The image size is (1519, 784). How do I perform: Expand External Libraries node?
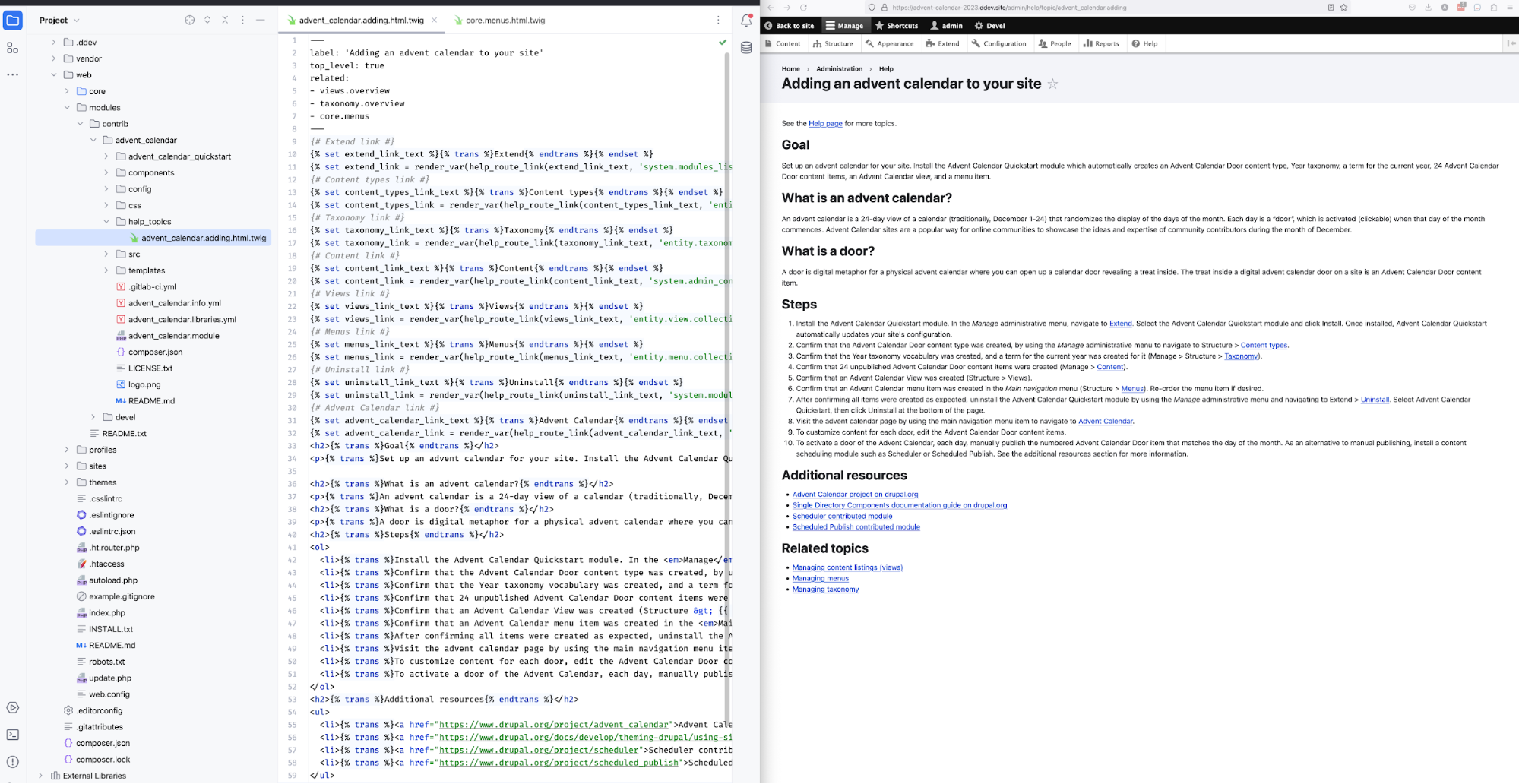click(x=40, y=776)
